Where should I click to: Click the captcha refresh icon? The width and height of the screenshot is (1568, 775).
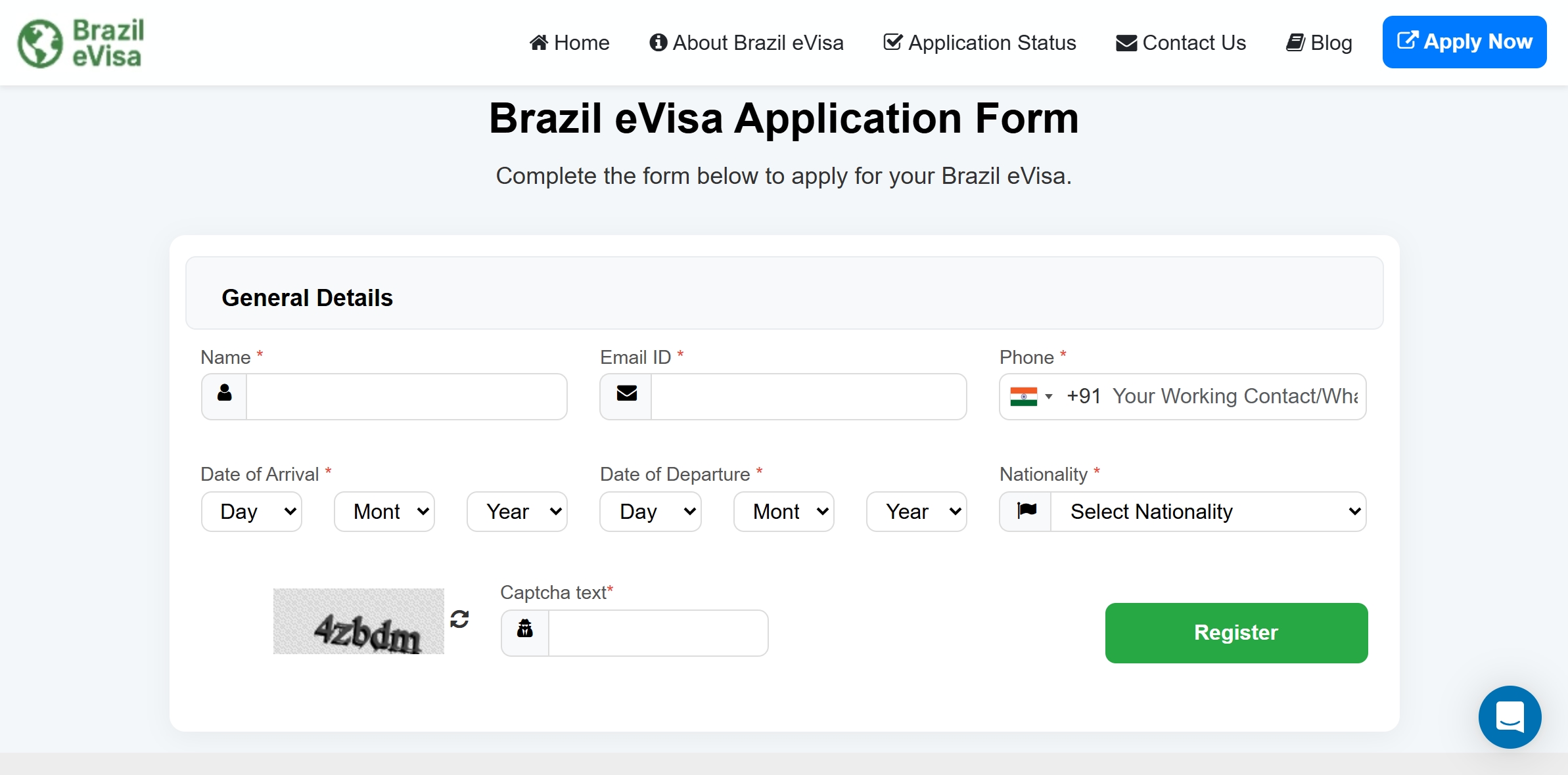click(459, 619)
